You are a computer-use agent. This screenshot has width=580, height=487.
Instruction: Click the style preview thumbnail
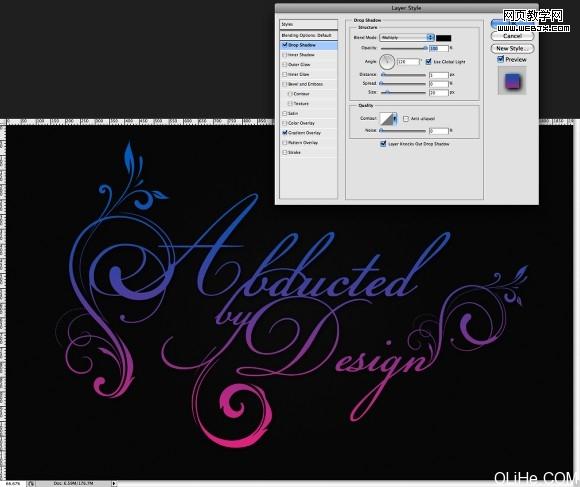pyautogui.click(x=512, y=81)
